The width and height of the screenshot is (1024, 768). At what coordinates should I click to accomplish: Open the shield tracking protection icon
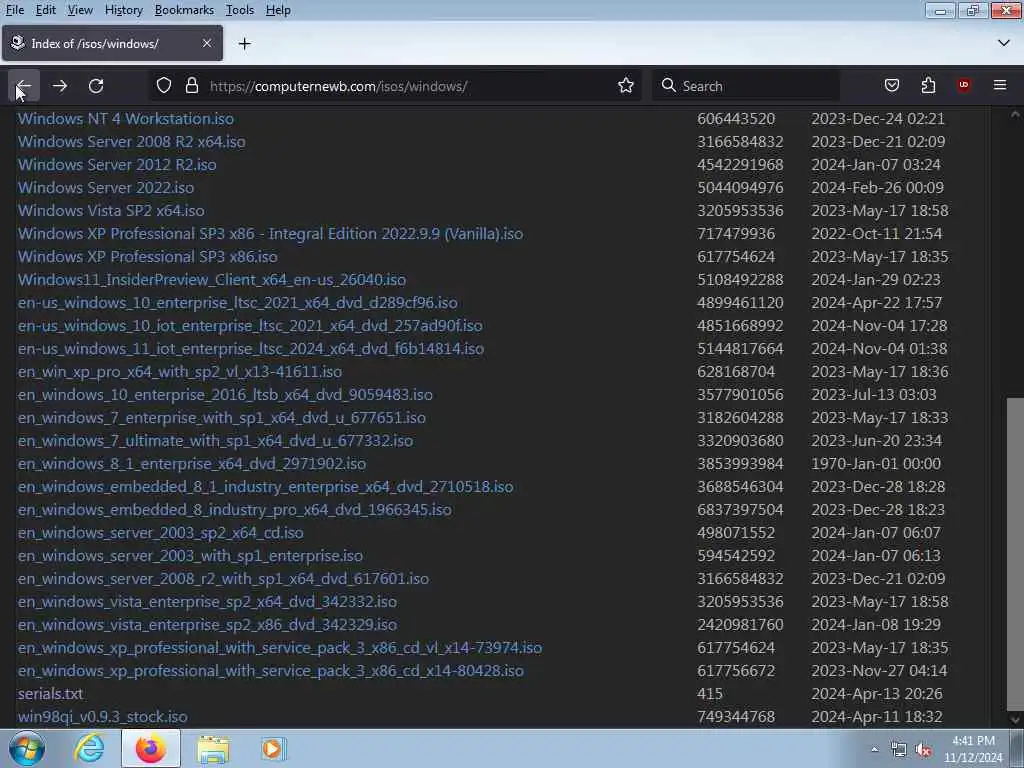pyautogui.click(x=164, y=86)
